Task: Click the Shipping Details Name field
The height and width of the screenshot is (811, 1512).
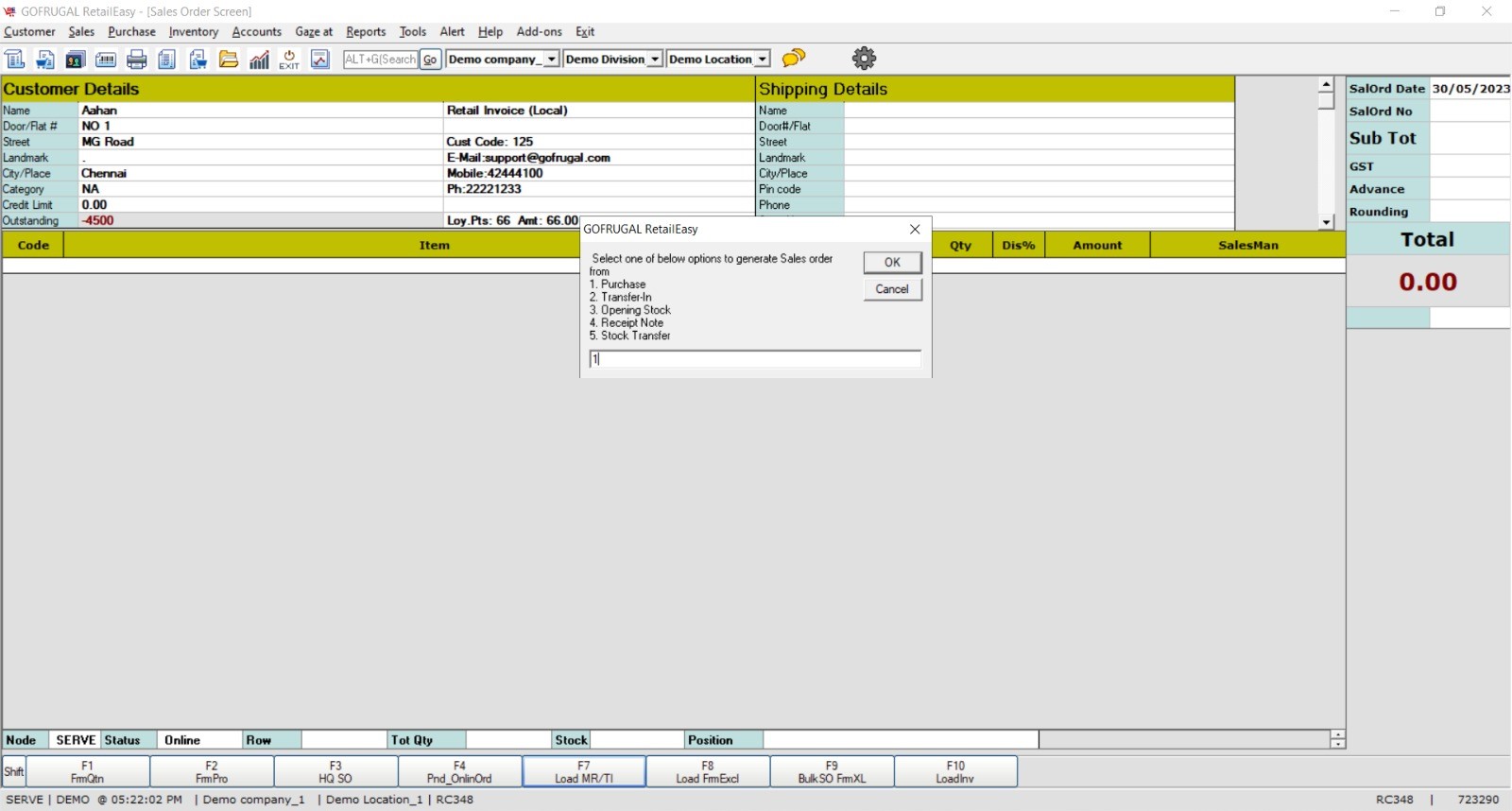Action: tap(1039, 111)
